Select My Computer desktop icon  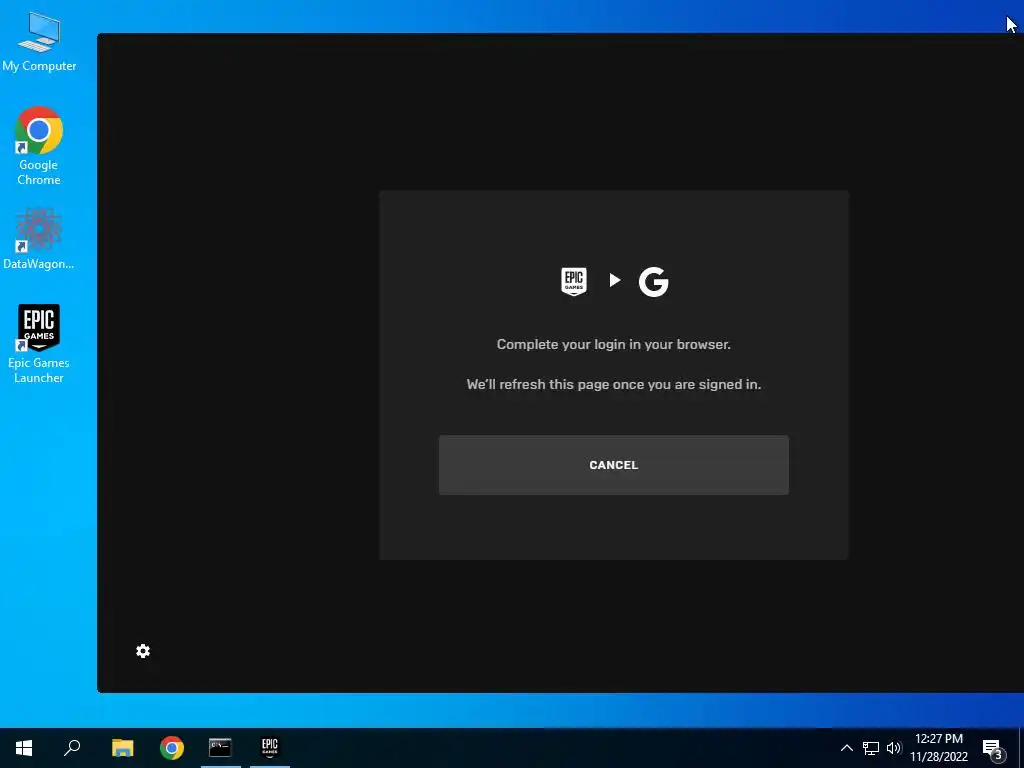pos(39,42)
